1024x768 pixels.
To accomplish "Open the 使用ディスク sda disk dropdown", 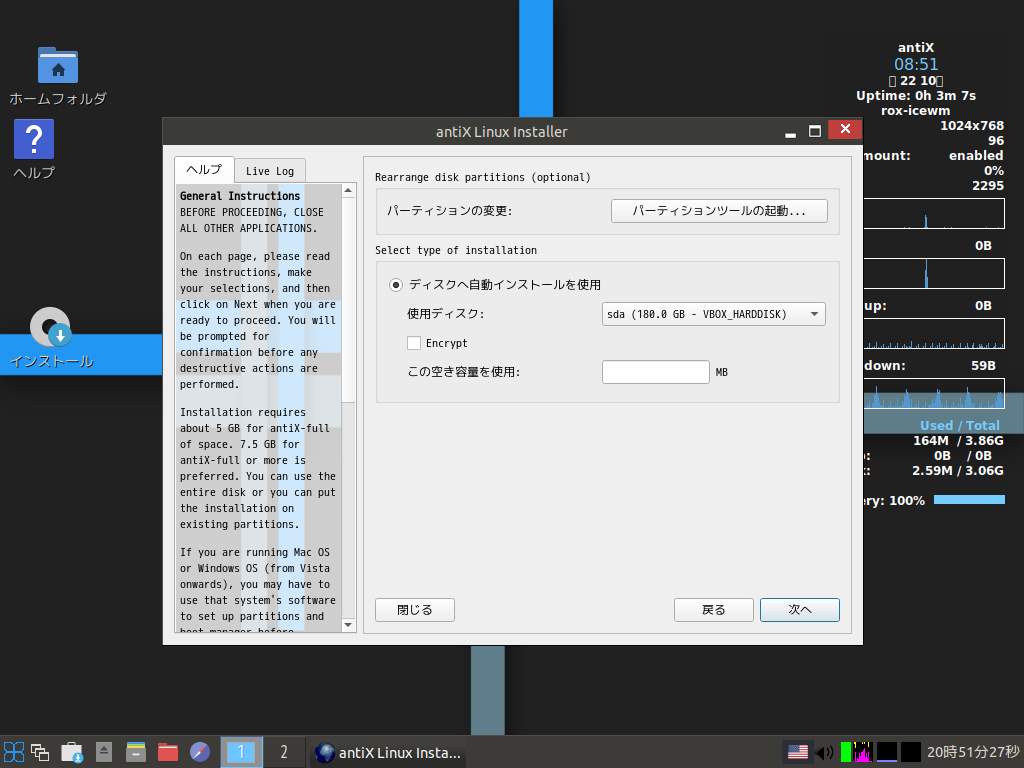I will coord(713,314).
